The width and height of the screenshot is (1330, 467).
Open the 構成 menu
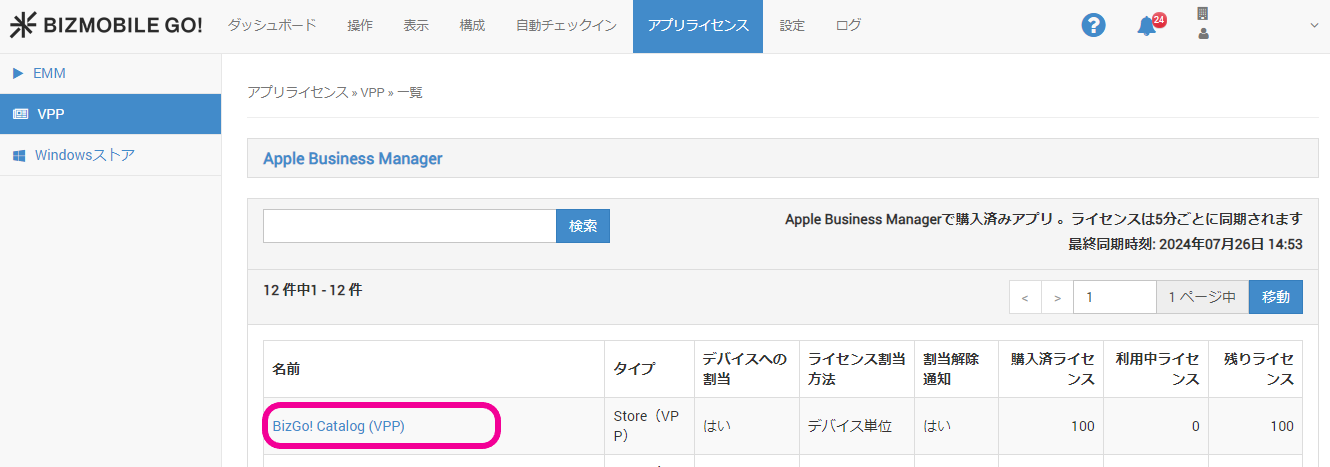point(472,26)
